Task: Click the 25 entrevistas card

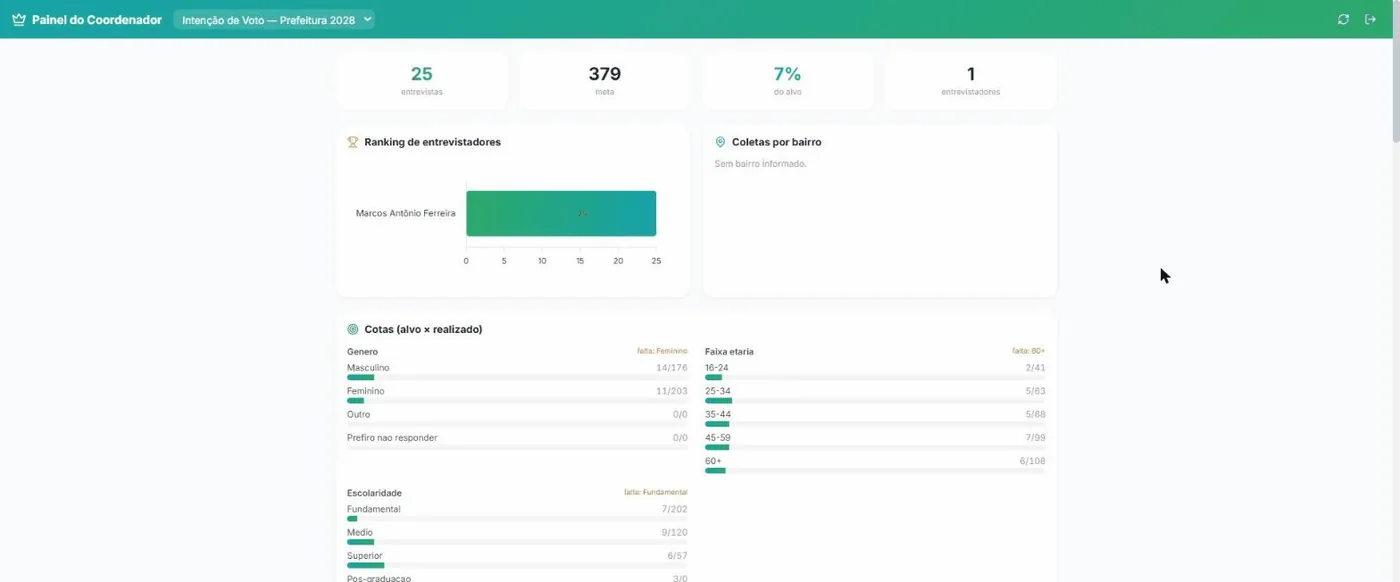Action: click(x=422, y=81)
